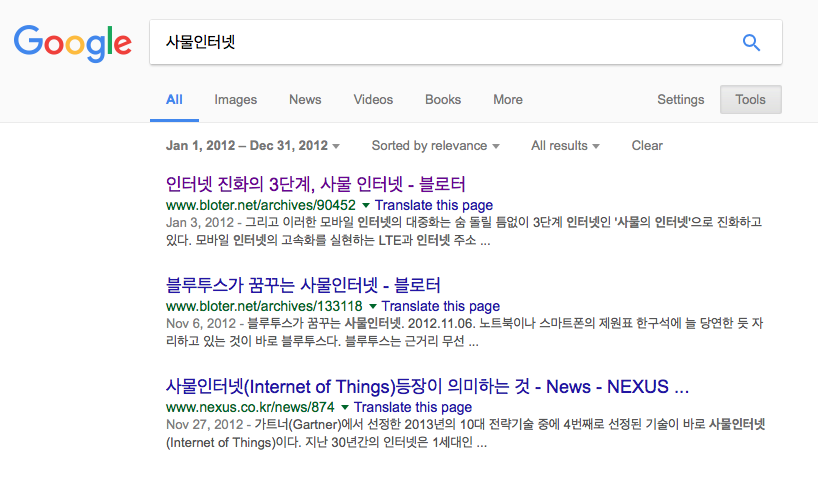Translate the bloter.net/archives/90452 page
818x480 pixels.
pyautogui.click(x=434, y=206)
